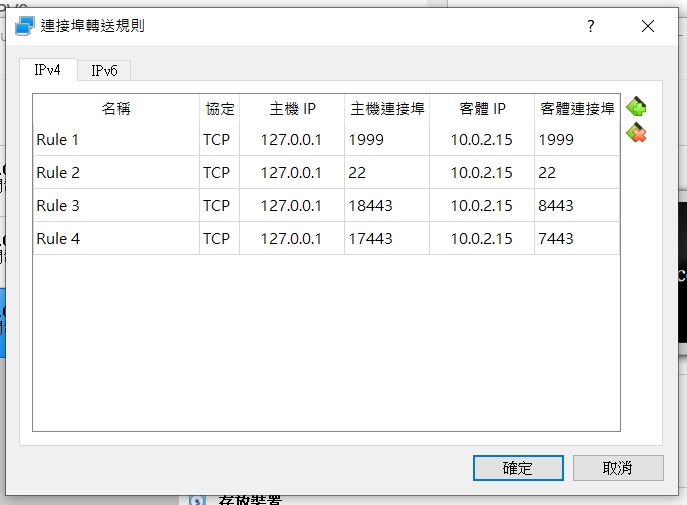Close the port forwarding rules dialog
Screen dimensions: 687x505
coord(648,26)
